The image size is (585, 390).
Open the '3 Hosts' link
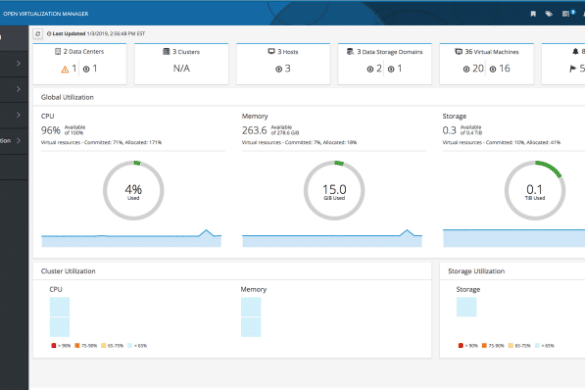[288, 52]
